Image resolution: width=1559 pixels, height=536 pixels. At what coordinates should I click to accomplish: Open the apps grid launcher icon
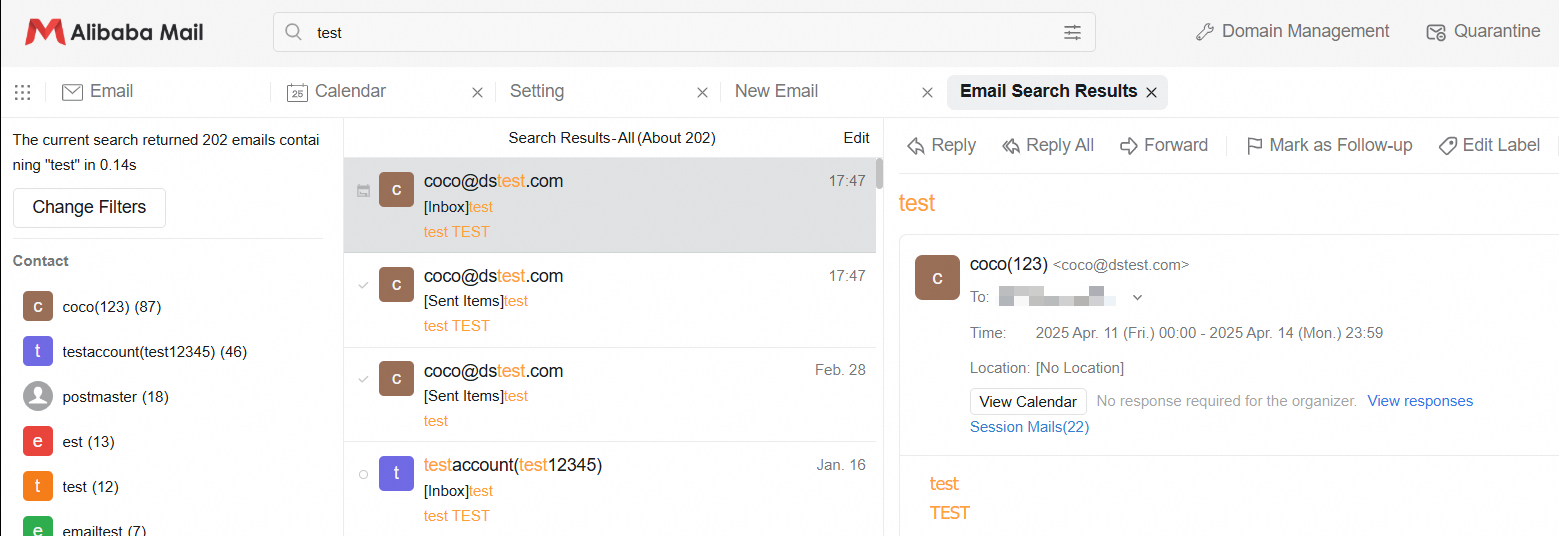[x=23, y=92]
